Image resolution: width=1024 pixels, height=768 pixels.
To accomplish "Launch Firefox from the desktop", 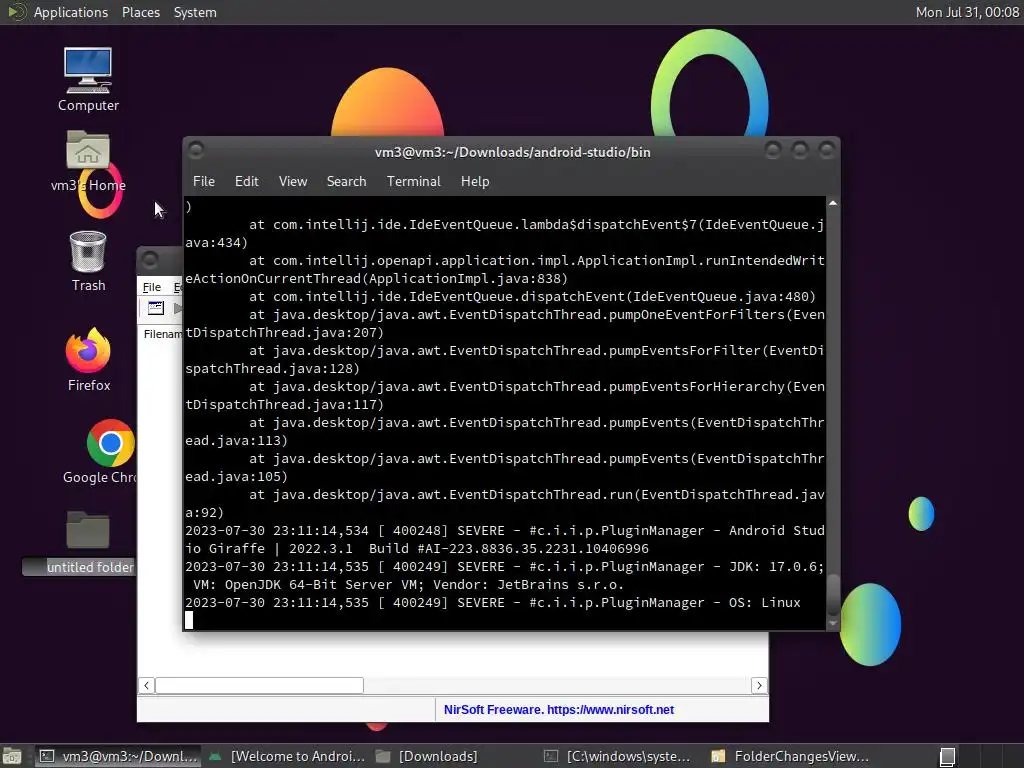I will point(88,359).
